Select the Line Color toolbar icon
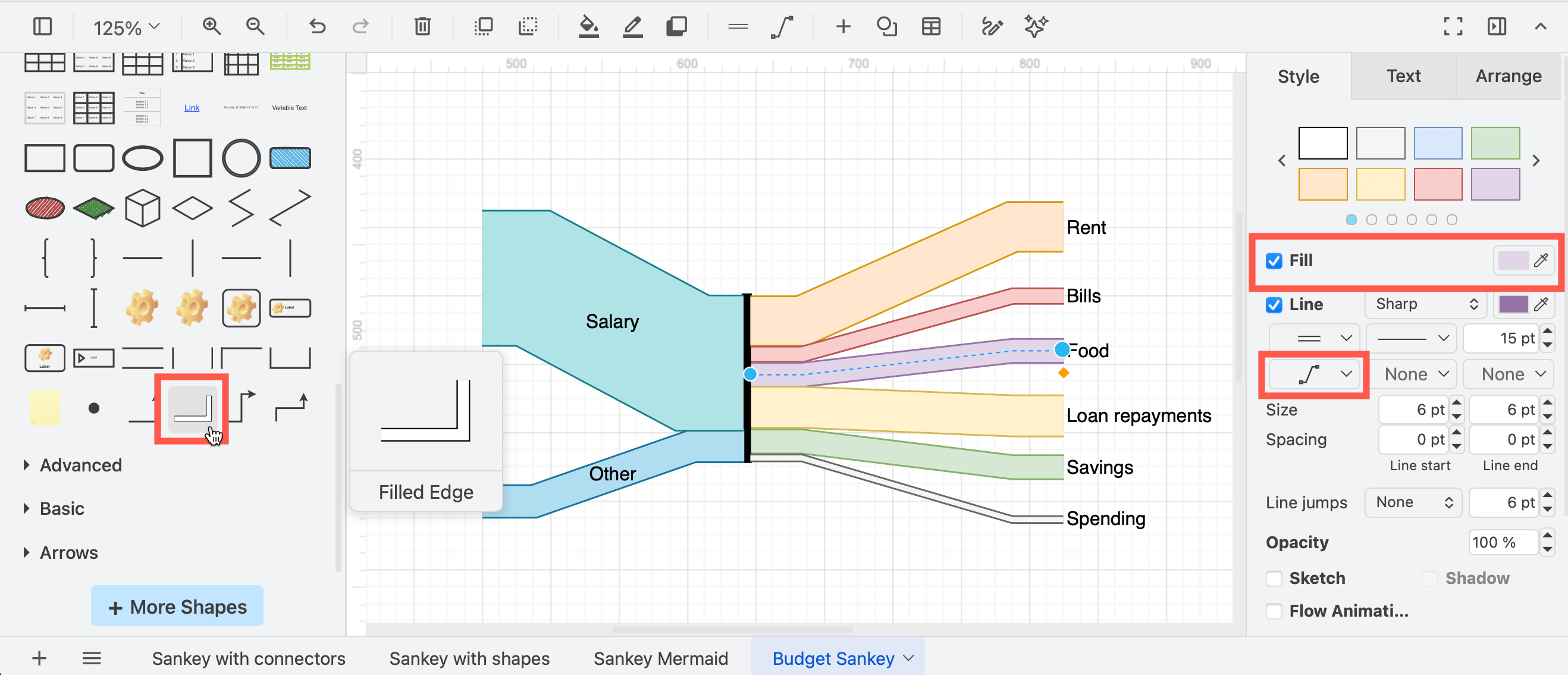 point(632,26)
